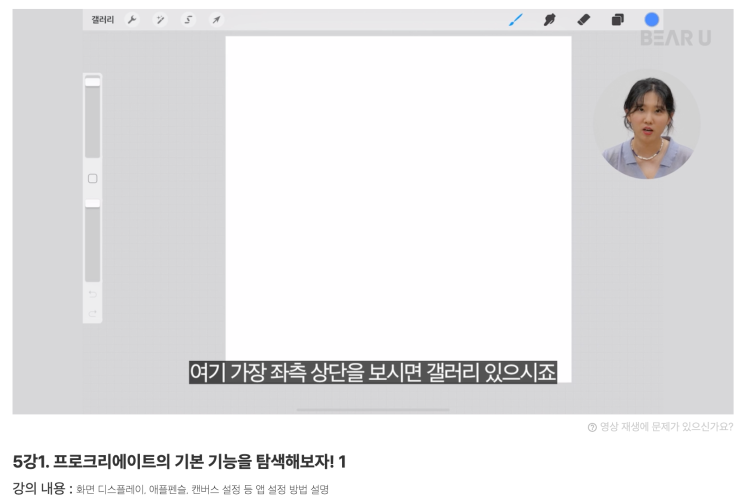
Task: Open the Actions wrench icon
Action: pos(132,20)
